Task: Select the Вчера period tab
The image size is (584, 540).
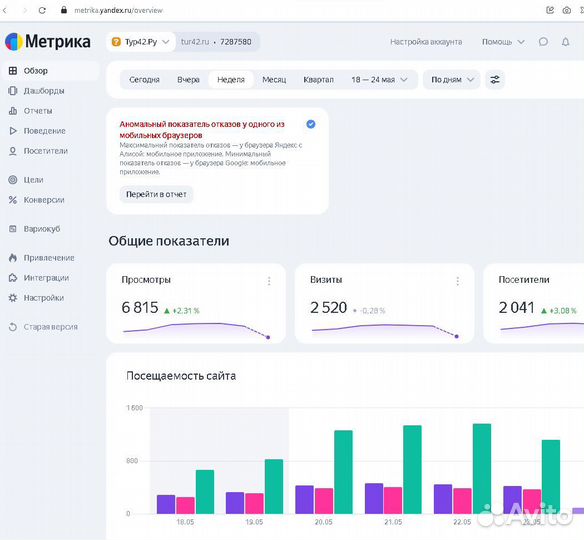Action: (188, 80)
